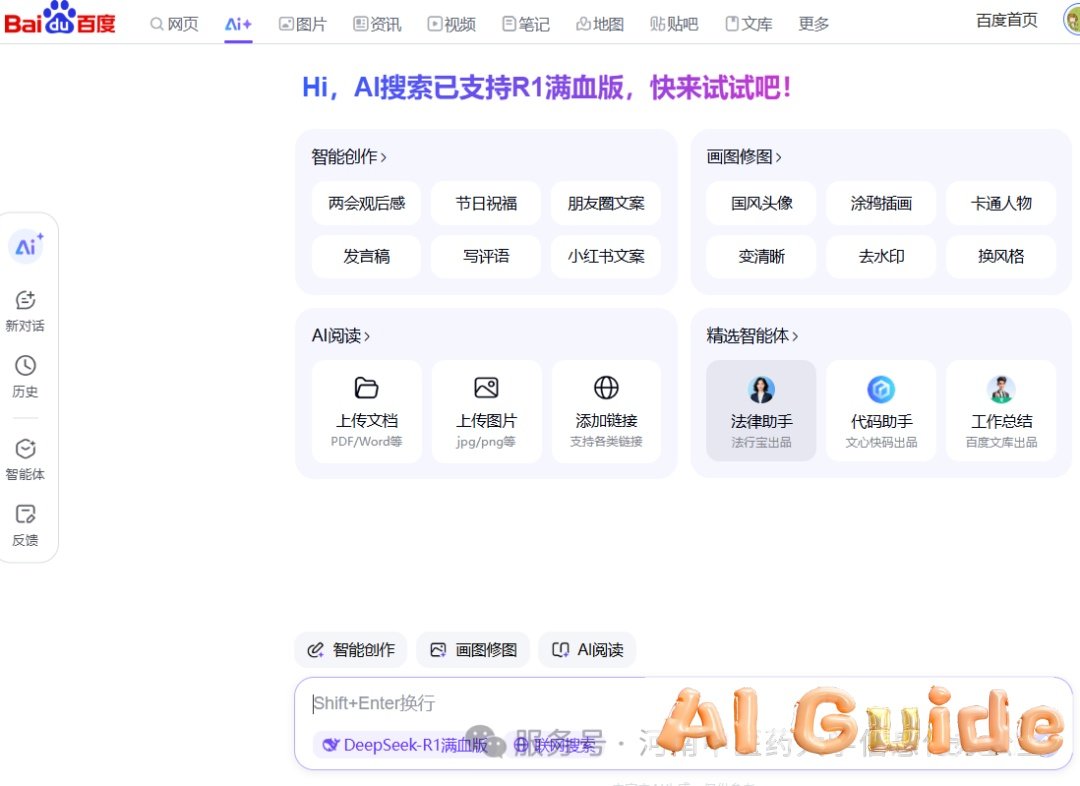The height and width of the screenshot is (786, 1080).
Task: Open the 文库 tab
Action: coord(749,24)
